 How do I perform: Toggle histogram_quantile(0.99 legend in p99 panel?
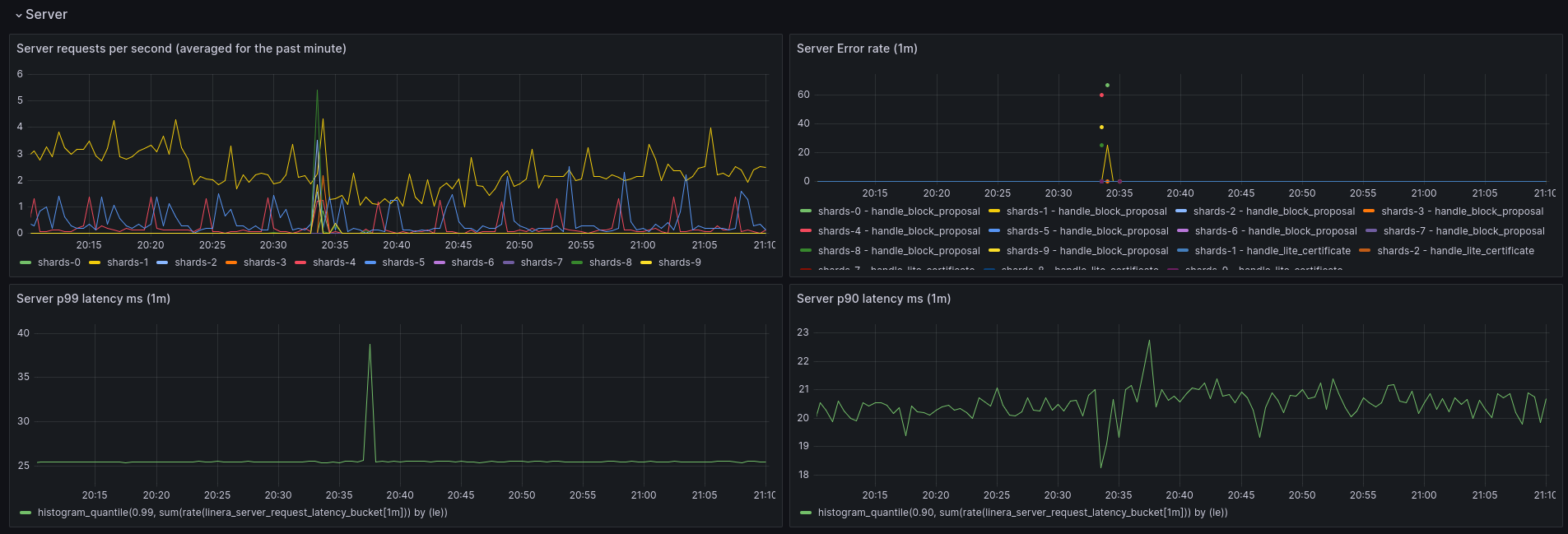[243, 513]
